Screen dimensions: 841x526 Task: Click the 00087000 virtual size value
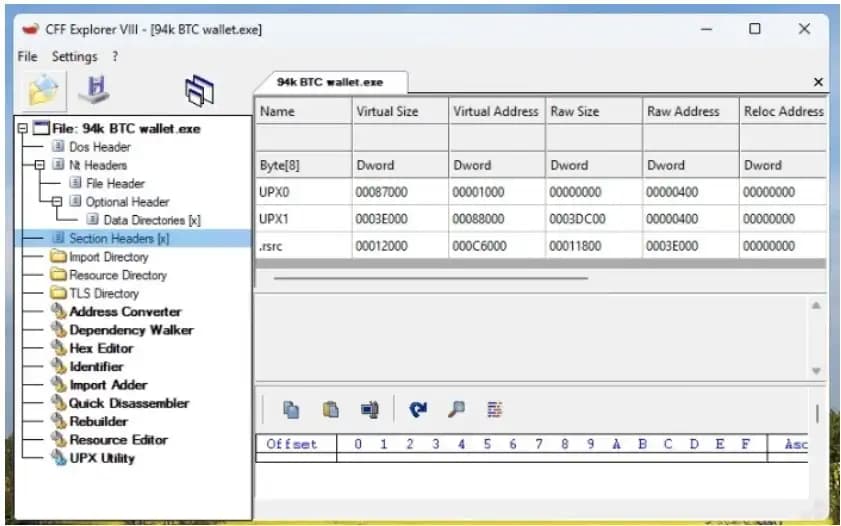tap(381, 192)
